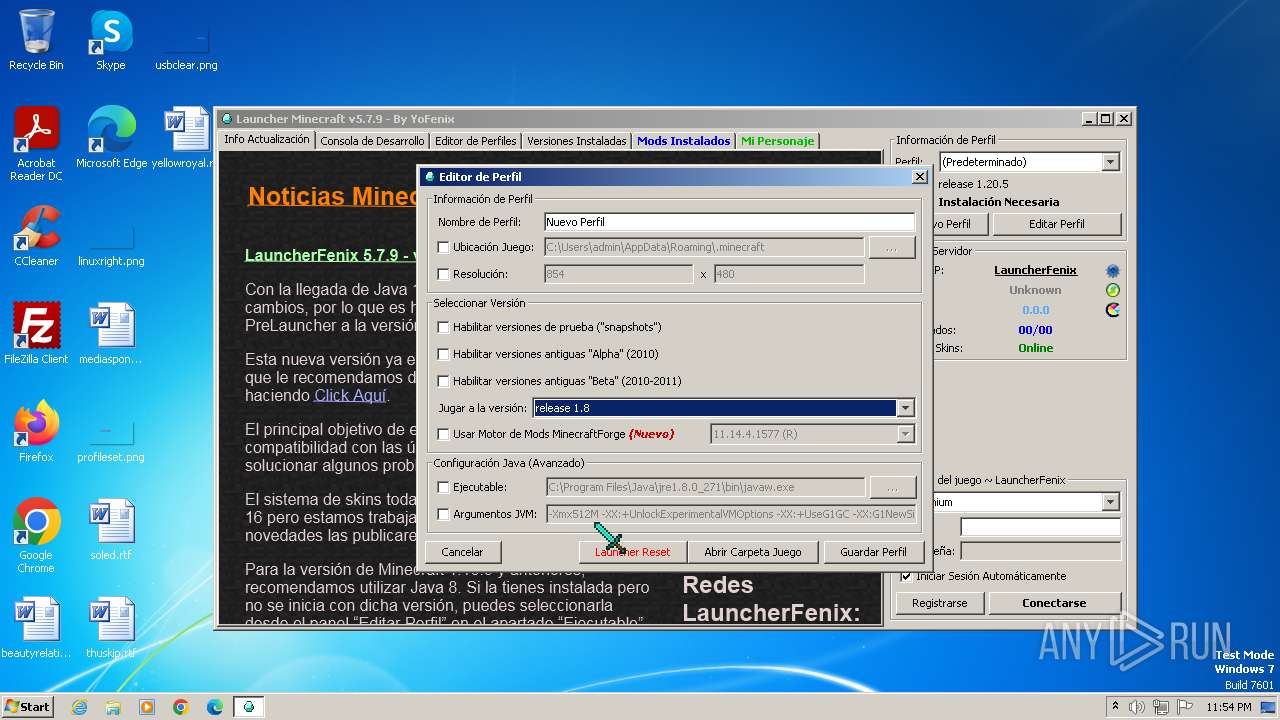The height and width of the screenshot is (720, 1280).
Task: Open Windows Media Player from the taskbar
Action: (x=147, y=707)
